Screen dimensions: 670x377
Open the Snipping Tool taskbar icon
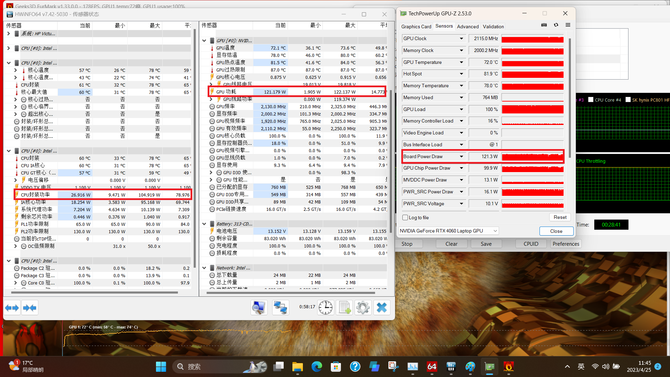click(x=393, y=367)
